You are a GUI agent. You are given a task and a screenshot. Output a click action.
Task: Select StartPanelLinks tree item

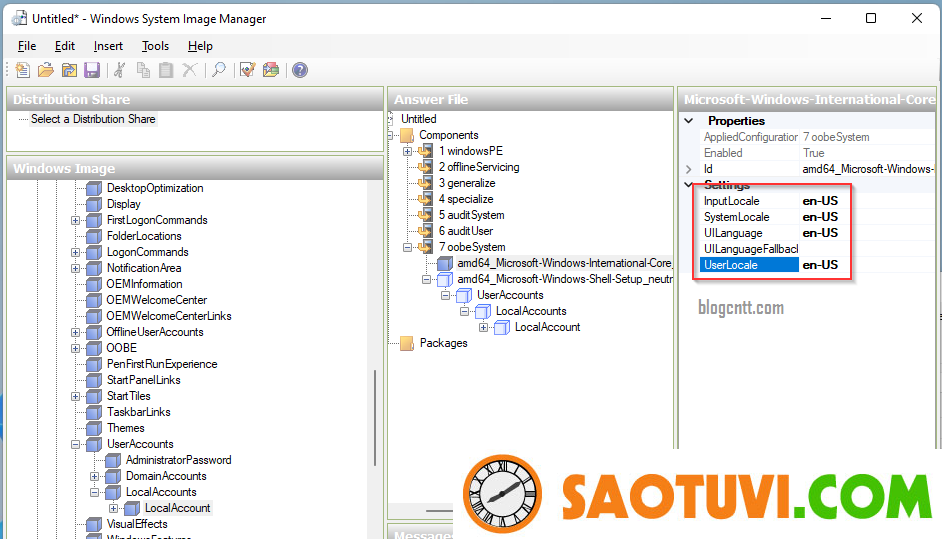[x=144, y=380]
